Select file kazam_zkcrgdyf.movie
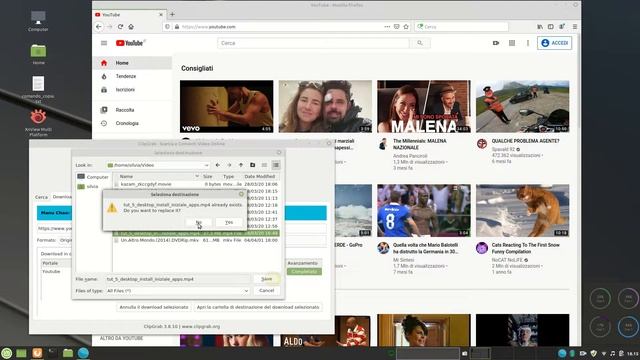 point(196,184)
